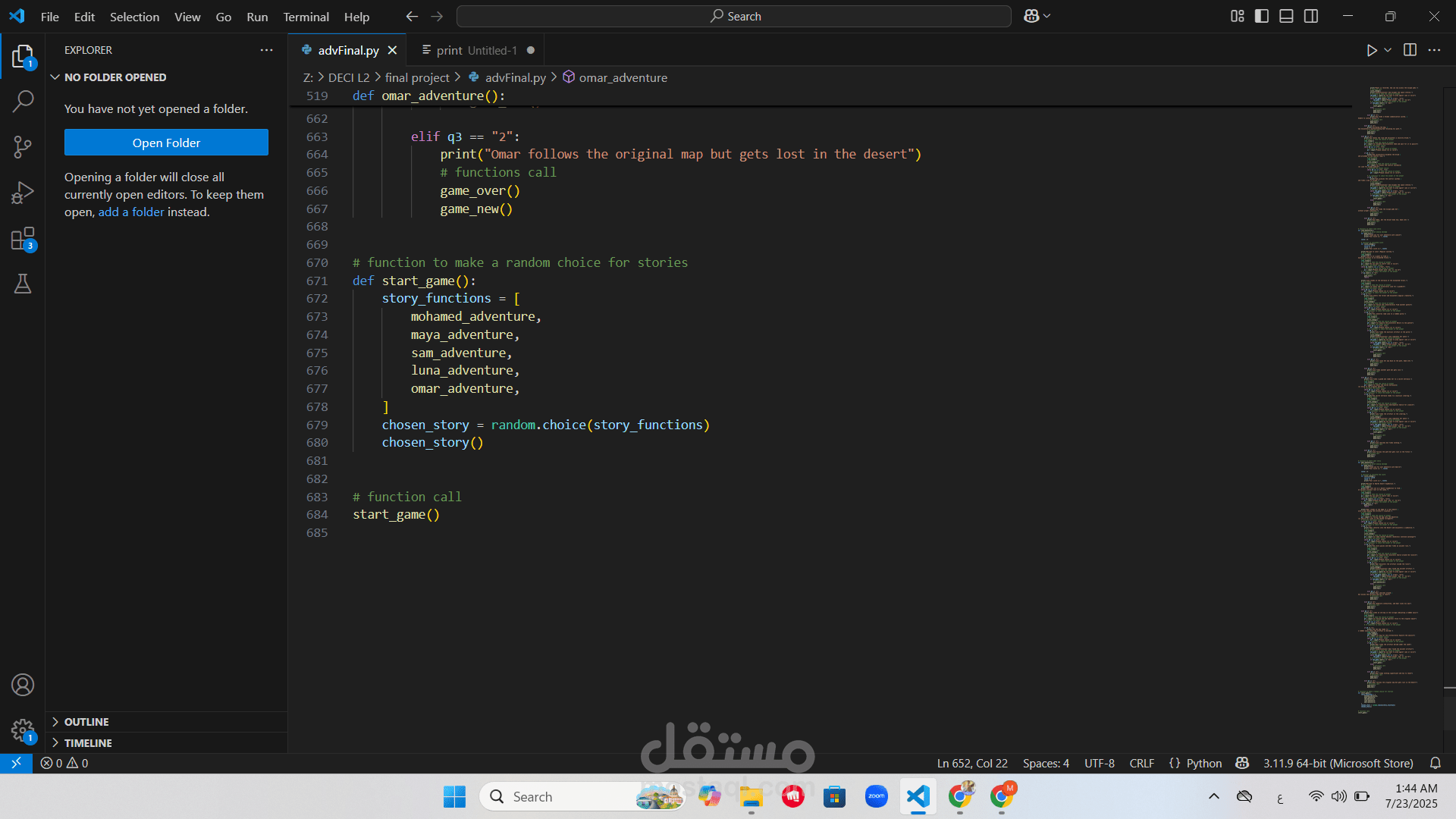Screen dimensions: 1456x819
Task: Expand the TIMELINE section
Action: coord(88,743)
